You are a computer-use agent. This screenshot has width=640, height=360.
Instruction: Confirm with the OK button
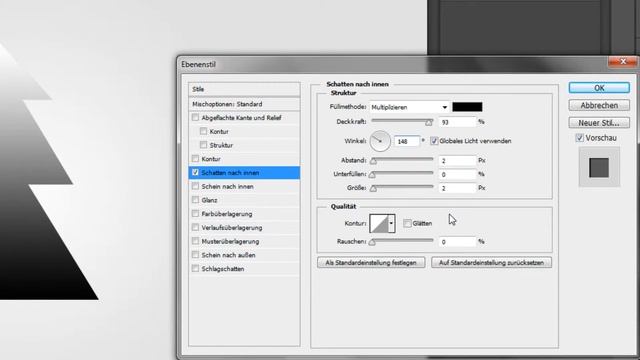(x=599, y=88)
